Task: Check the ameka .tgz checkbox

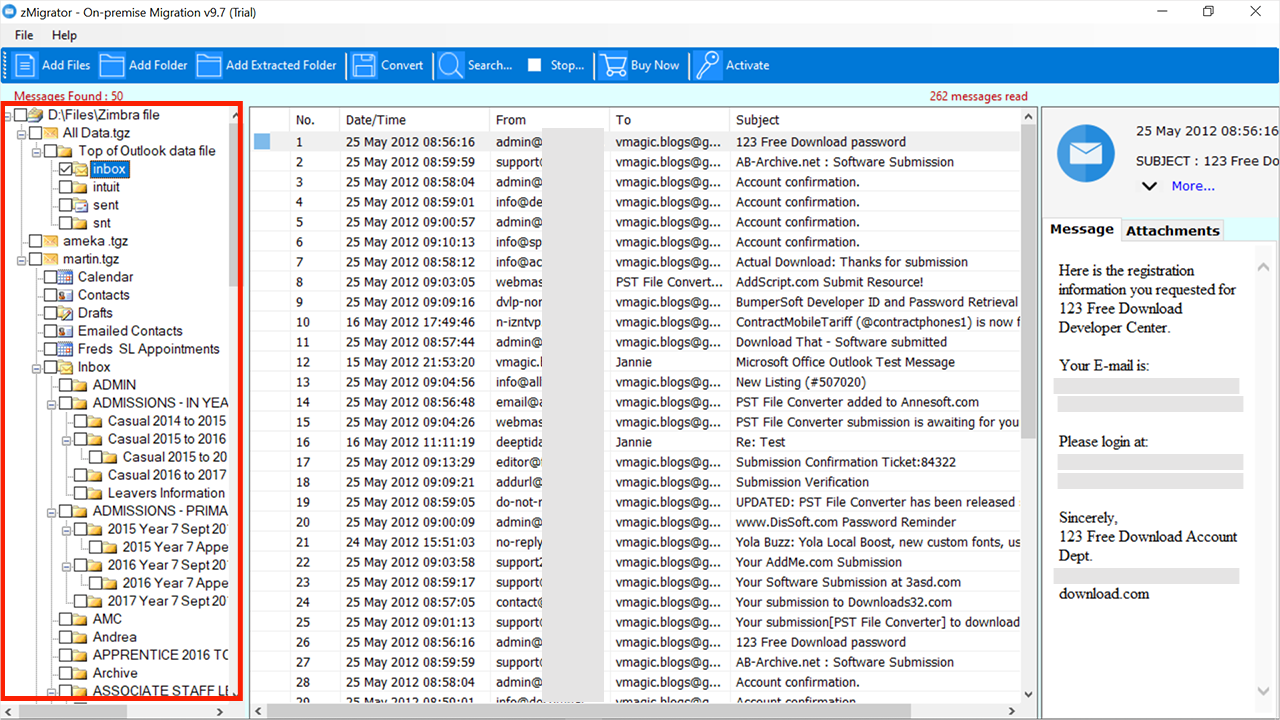Action: [36, 241]
